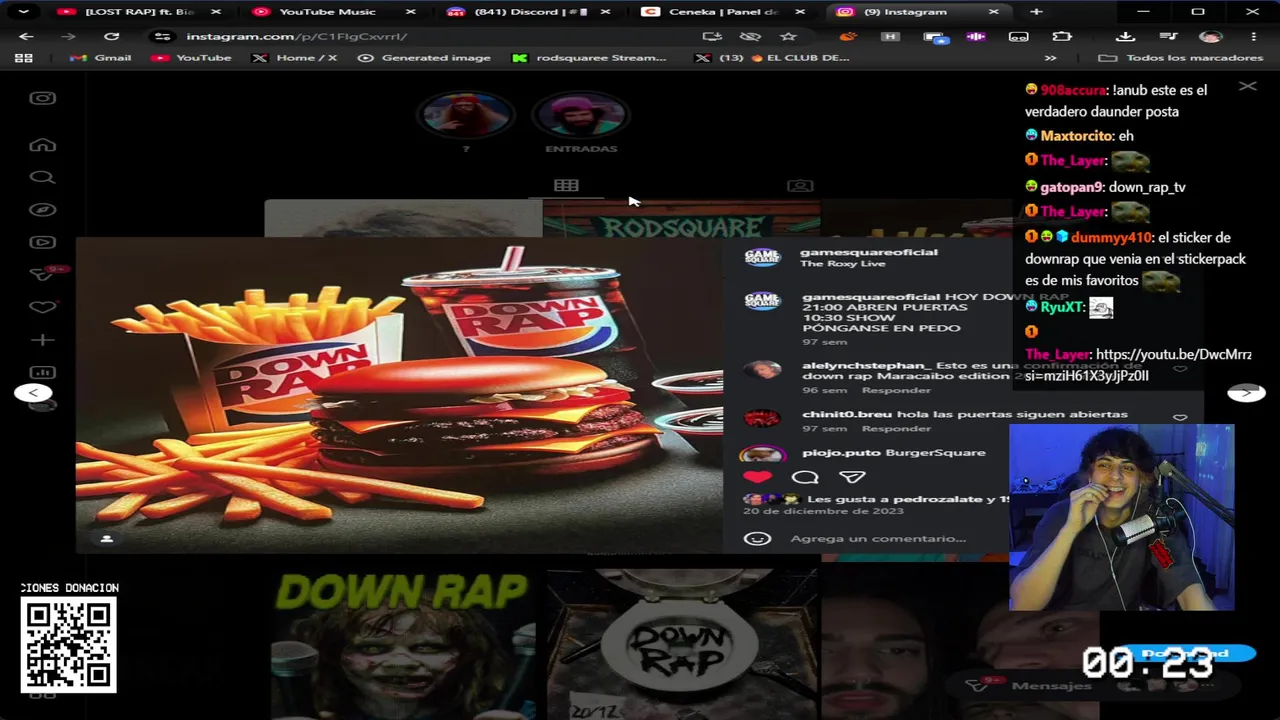The image size is (1280, 720).
Task: Open the browser three-dot menu
Action: (1252, 36)
